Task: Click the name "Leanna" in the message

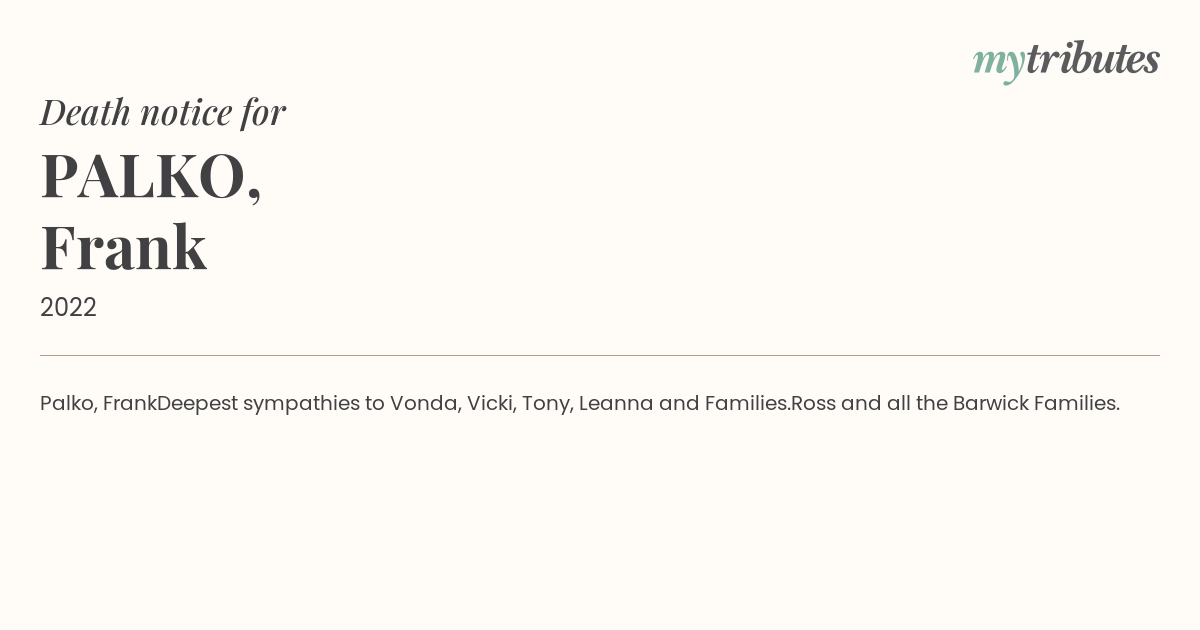Action: pos(615,403)
